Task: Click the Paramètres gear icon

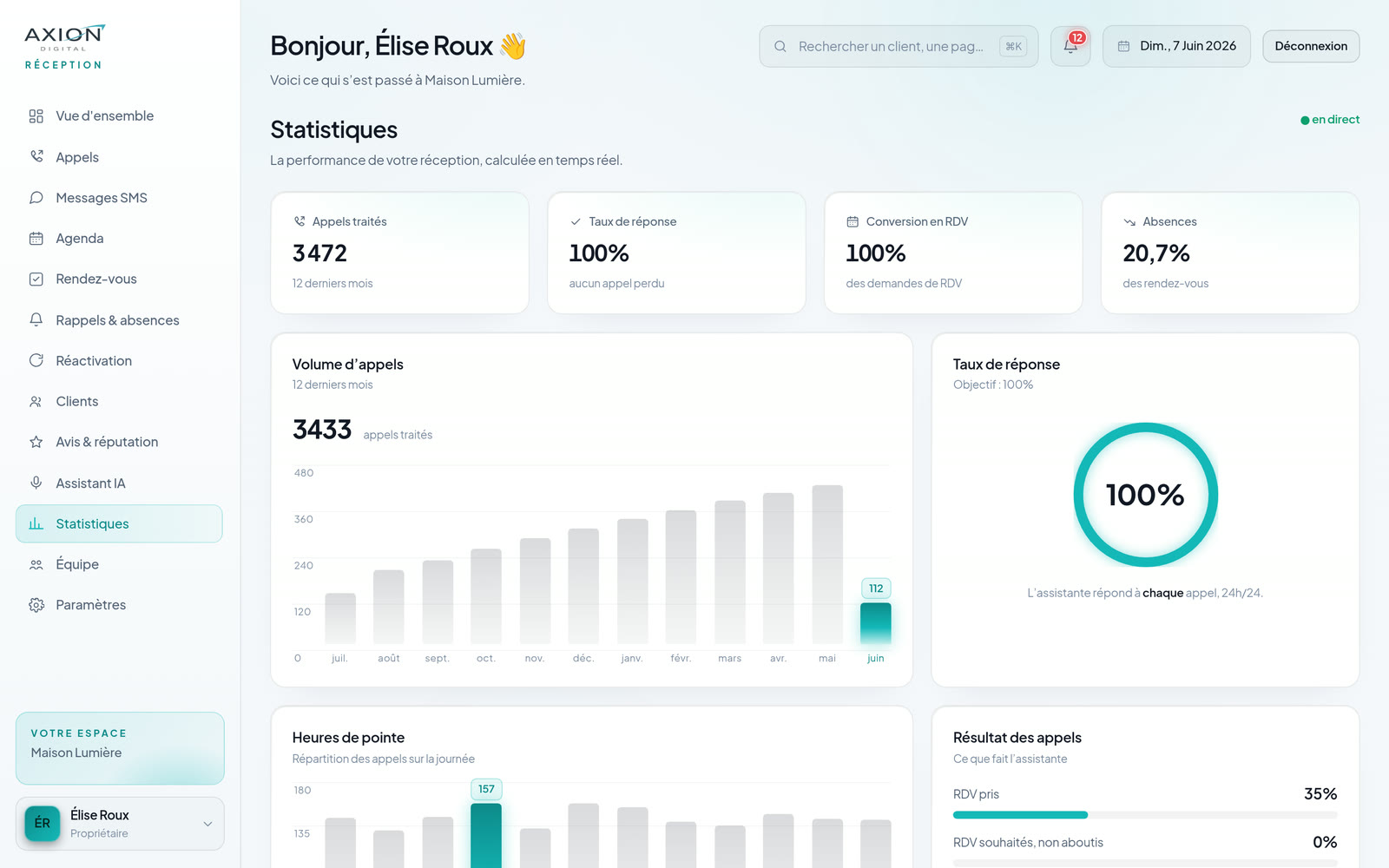Action: [36, 605]
